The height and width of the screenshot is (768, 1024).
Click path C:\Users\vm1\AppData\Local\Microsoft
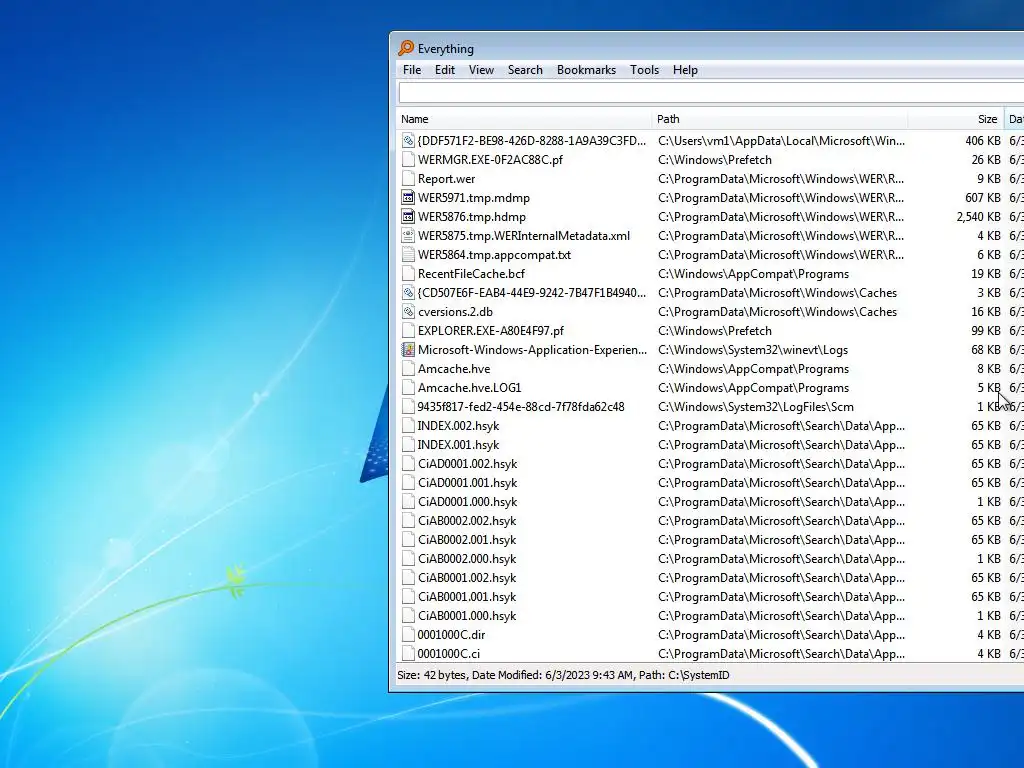pos(781,140)
